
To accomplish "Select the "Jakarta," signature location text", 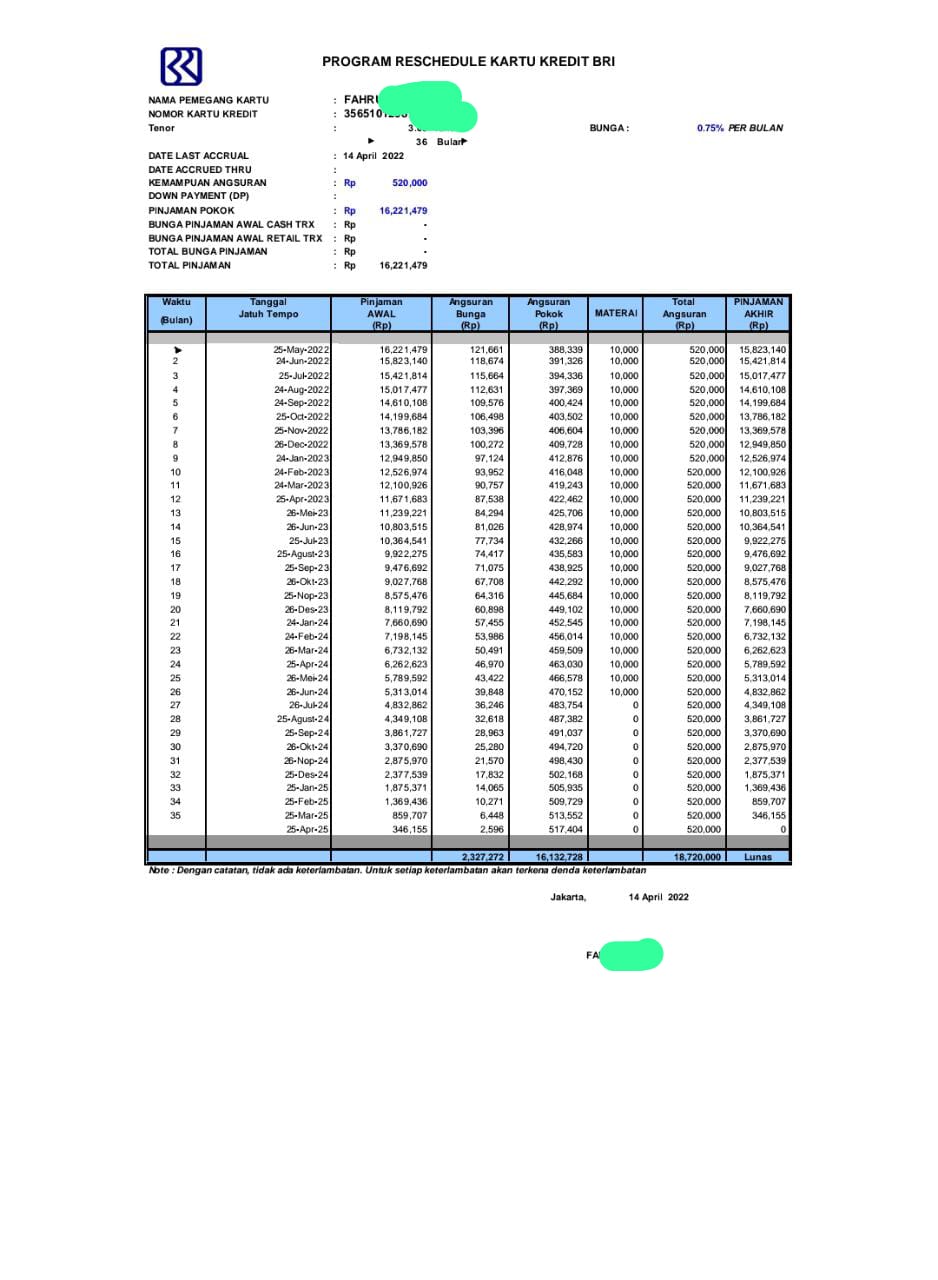I will (x=568, y=897).
